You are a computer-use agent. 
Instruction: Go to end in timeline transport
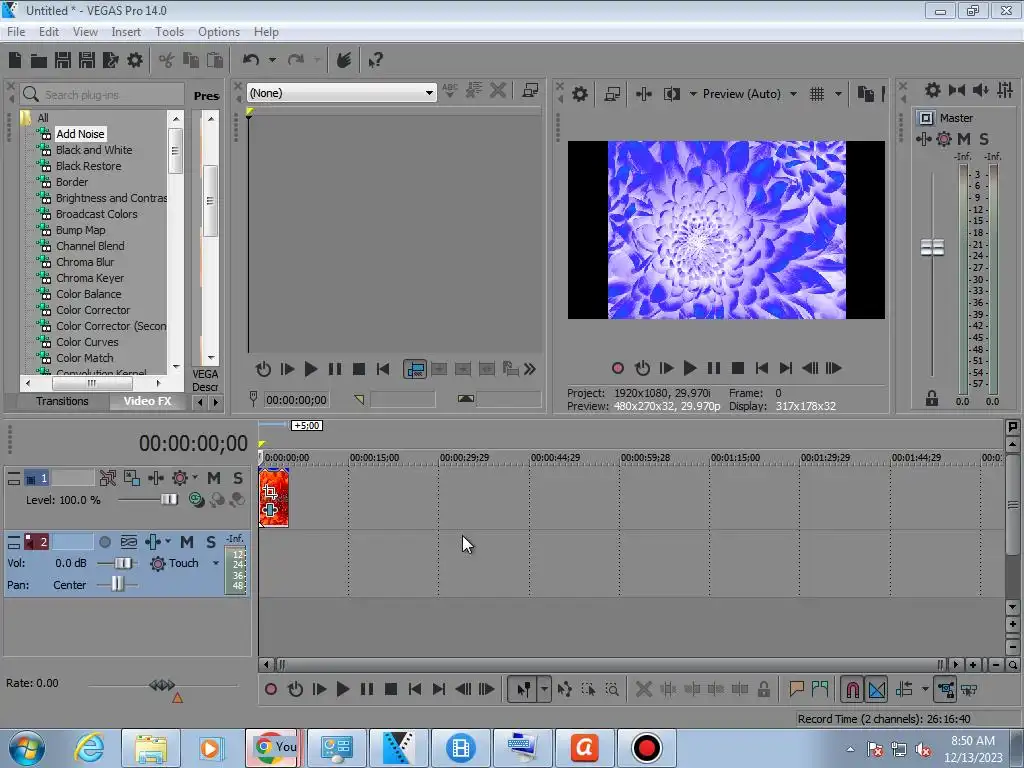[x=439, y=689]
